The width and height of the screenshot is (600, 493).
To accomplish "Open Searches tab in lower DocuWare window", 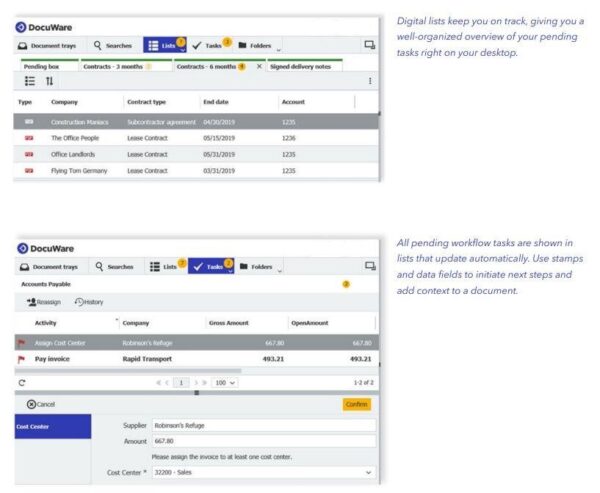I will 114,267.
